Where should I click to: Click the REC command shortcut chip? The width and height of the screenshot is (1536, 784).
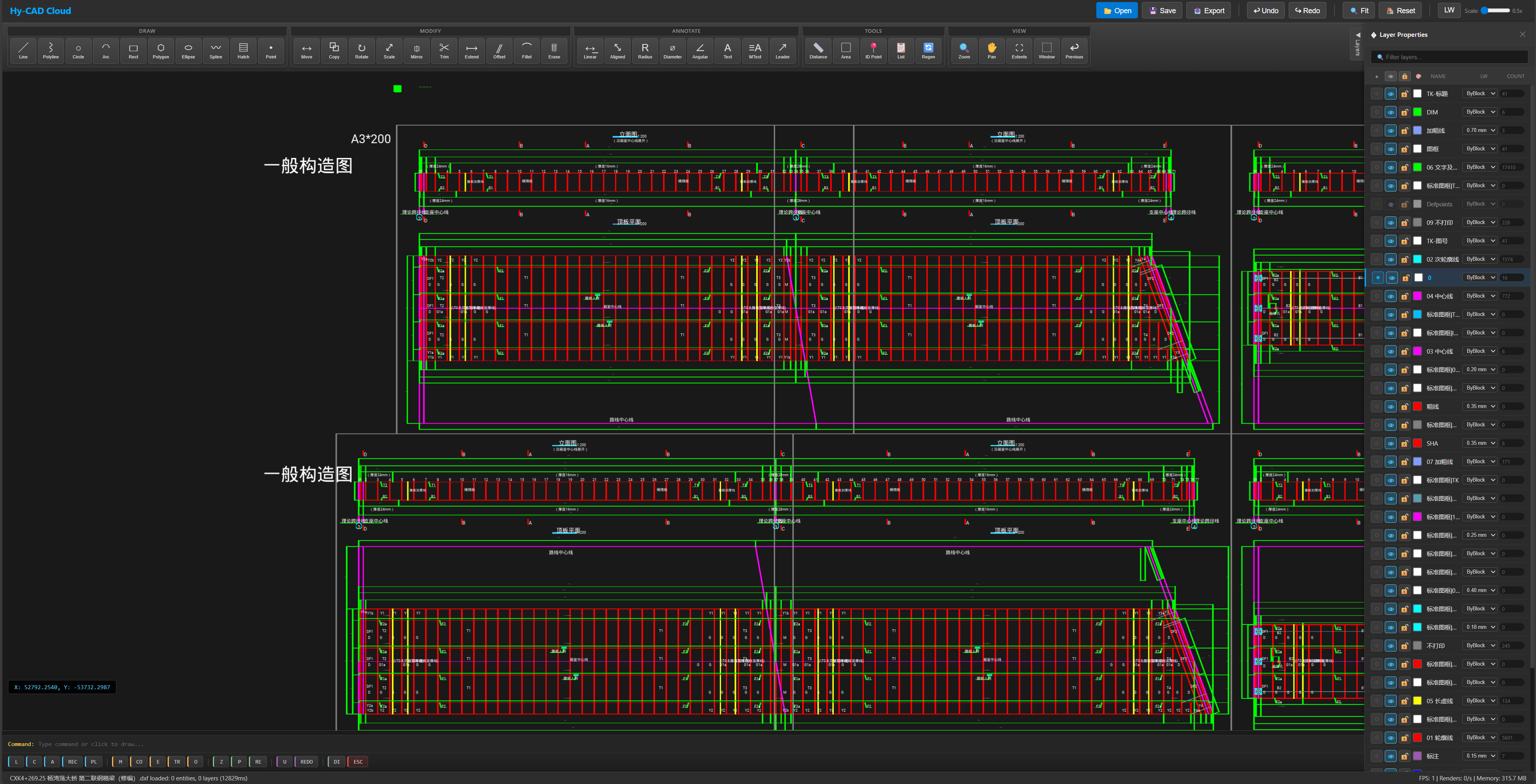(x=72, y=761)
